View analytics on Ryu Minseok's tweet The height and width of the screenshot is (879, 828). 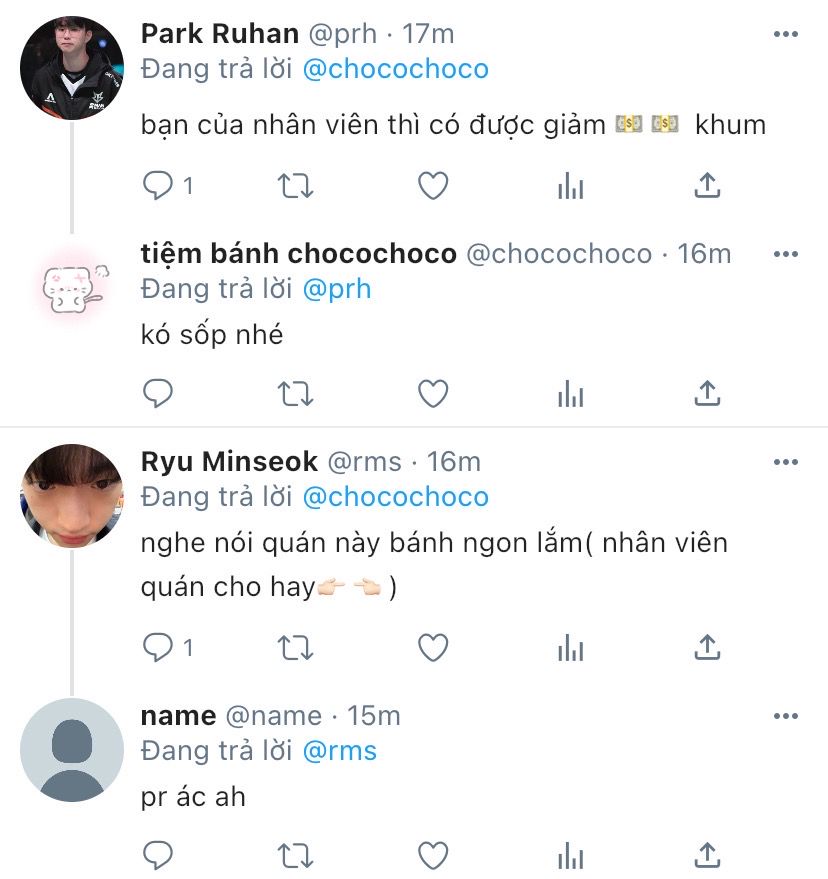click(x=570, y=648)
